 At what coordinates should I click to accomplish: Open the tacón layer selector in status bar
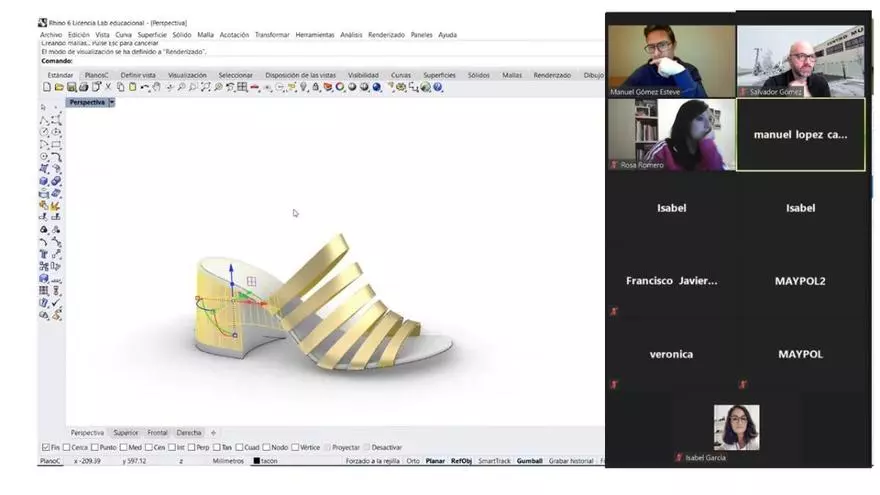click(x=269, y=461)
